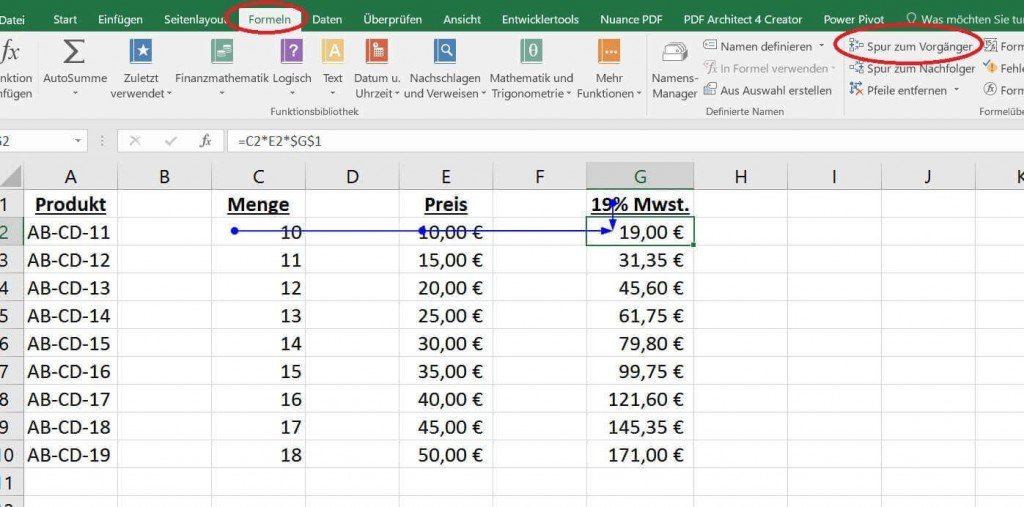Expand the Pfeile entfernen dropdown arrow
This screenshot has width=1024, height=507.
tap(956, 90)
